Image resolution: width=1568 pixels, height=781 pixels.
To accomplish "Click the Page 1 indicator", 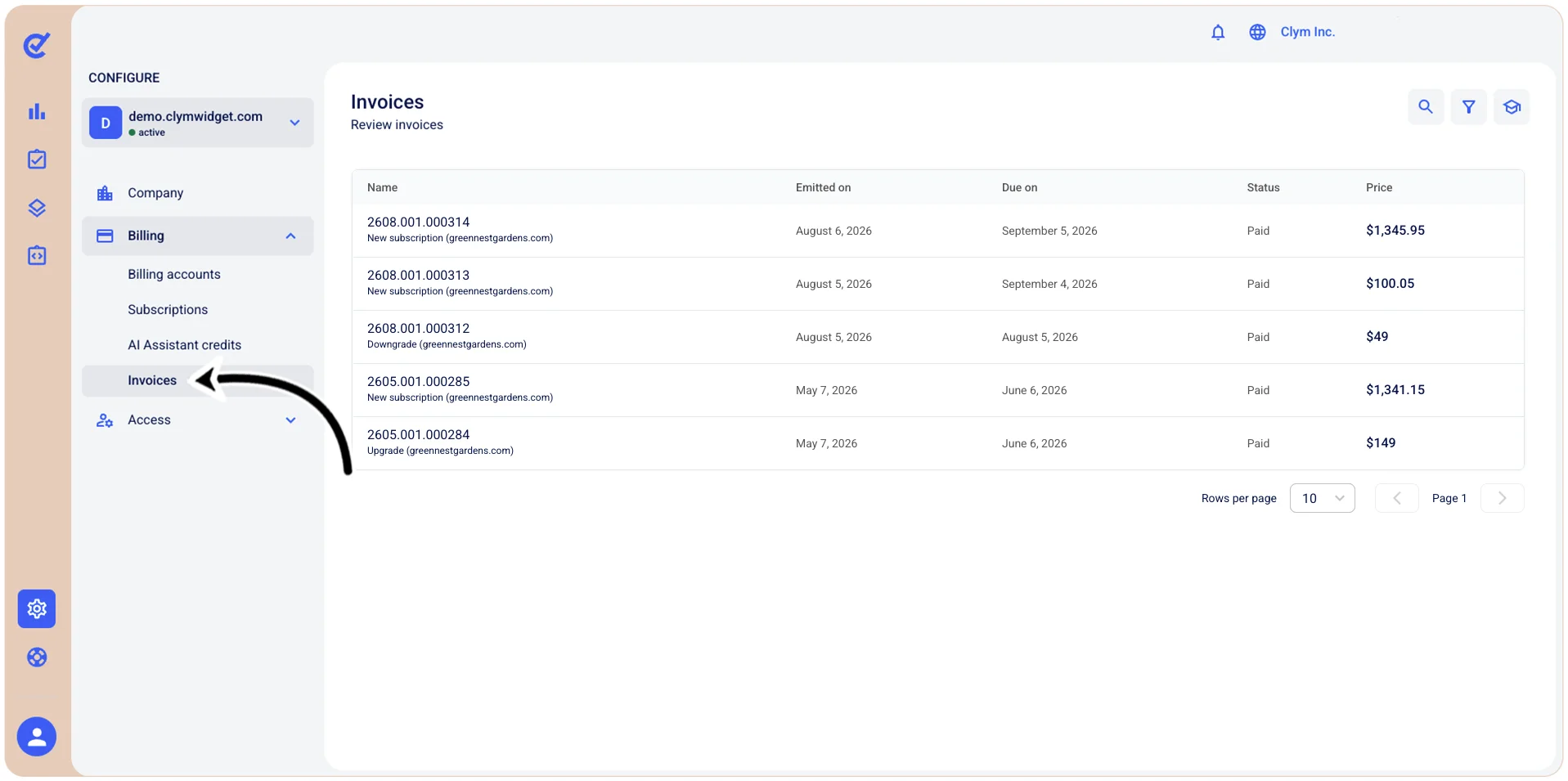I will click(1449, 498).
